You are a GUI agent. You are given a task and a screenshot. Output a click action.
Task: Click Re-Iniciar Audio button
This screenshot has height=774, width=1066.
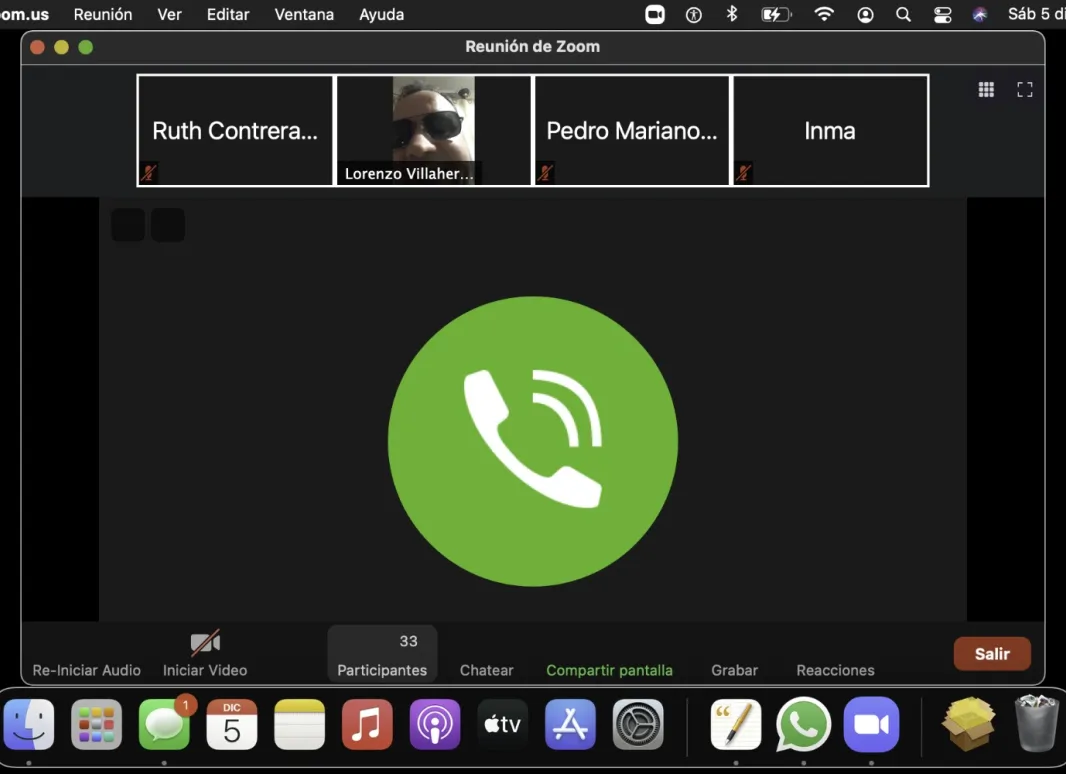click(x=86, y=669)
